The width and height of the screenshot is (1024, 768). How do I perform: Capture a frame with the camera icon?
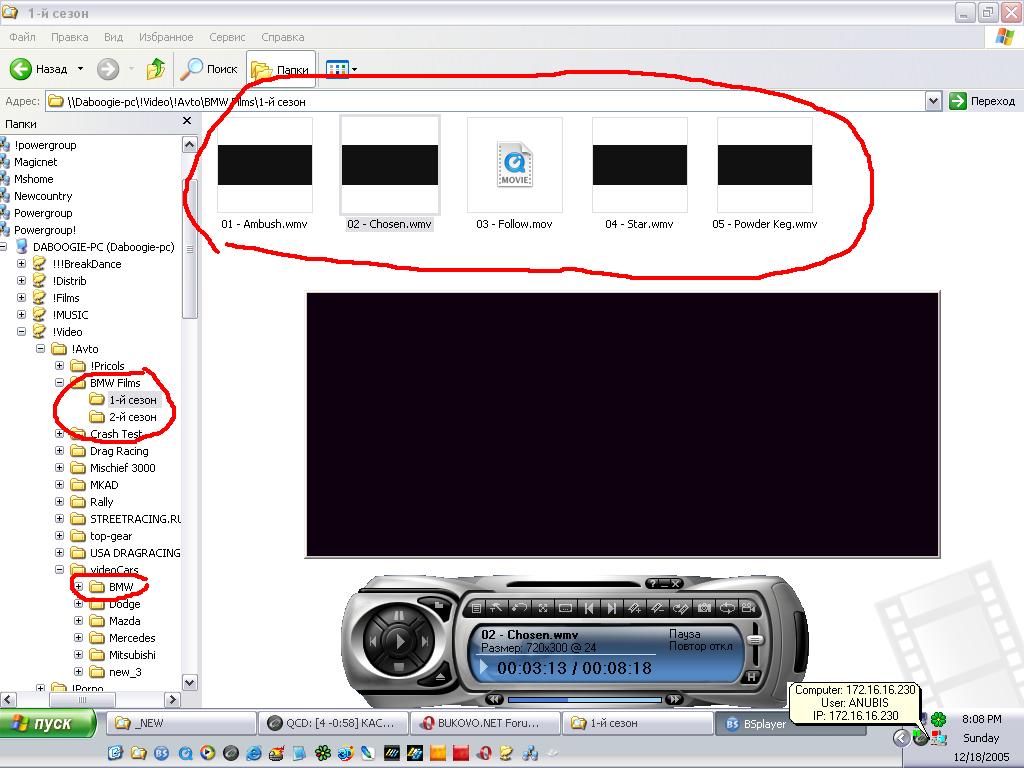(x=704, y=608)
